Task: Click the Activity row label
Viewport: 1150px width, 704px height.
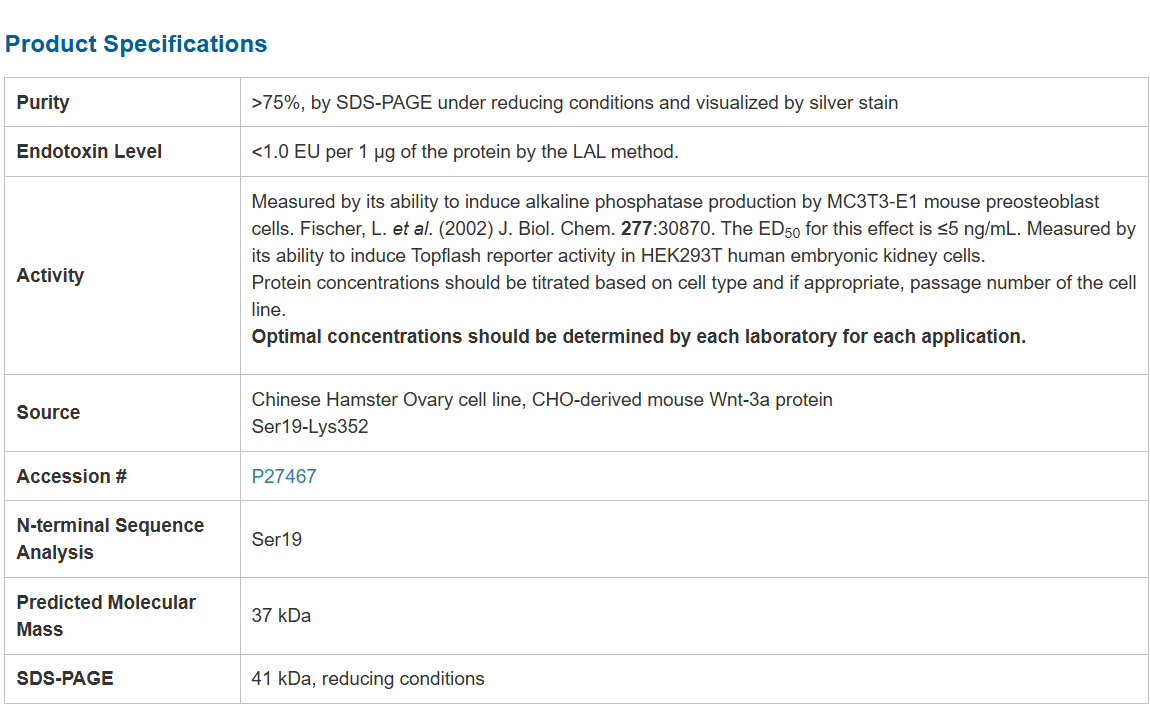Action: coord(50,275)
